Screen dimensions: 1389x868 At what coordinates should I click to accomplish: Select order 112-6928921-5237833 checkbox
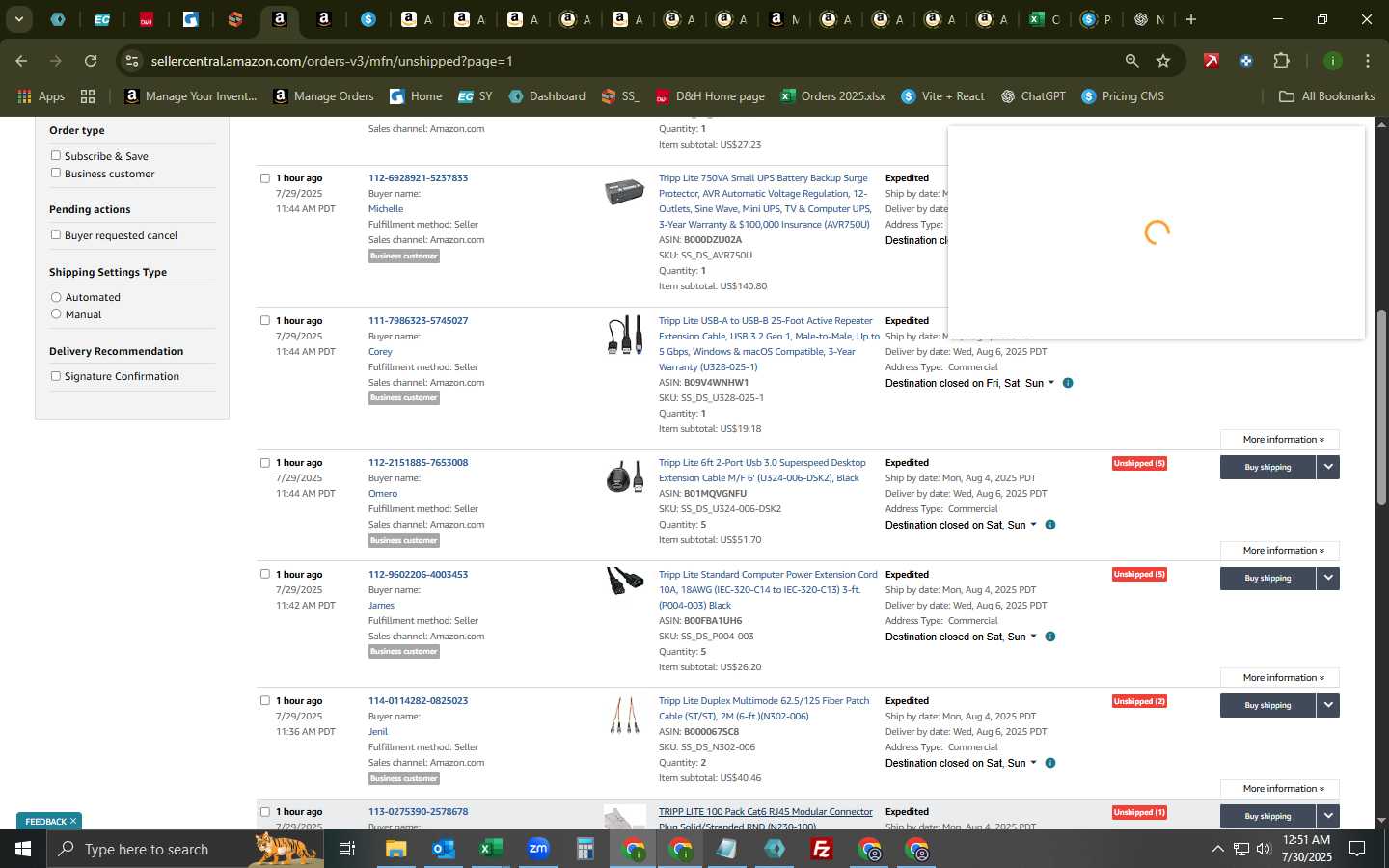coord(265,178)
